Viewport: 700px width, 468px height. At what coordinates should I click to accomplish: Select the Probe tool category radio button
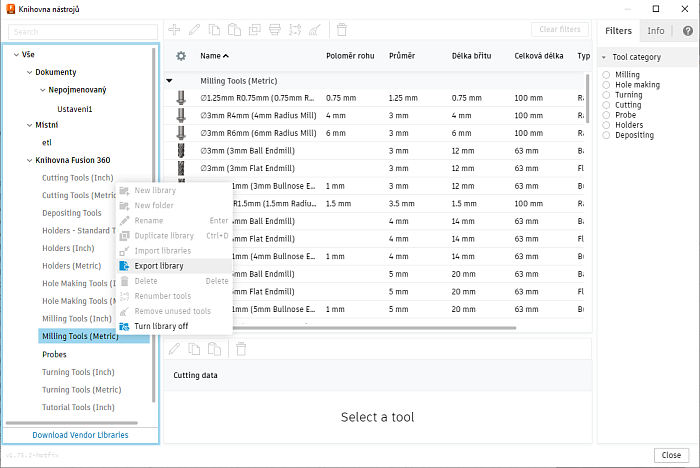(606, 115)
